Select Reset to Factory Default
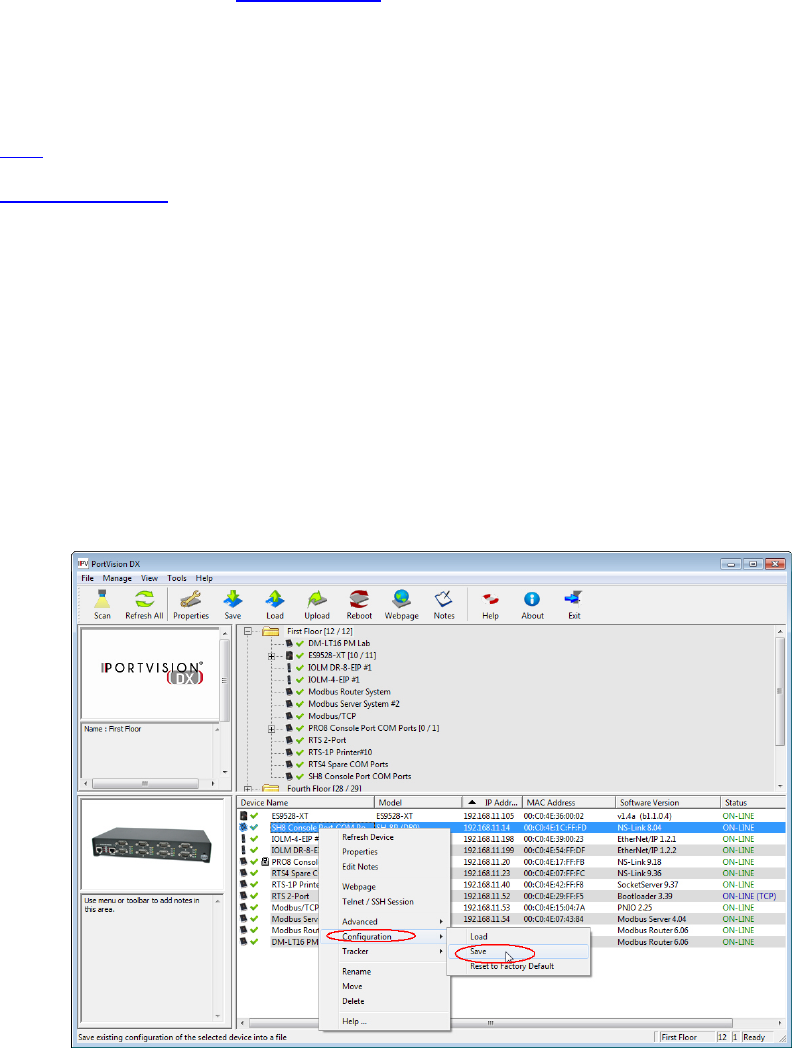792x1048 pixels. (x=519, y=966)
